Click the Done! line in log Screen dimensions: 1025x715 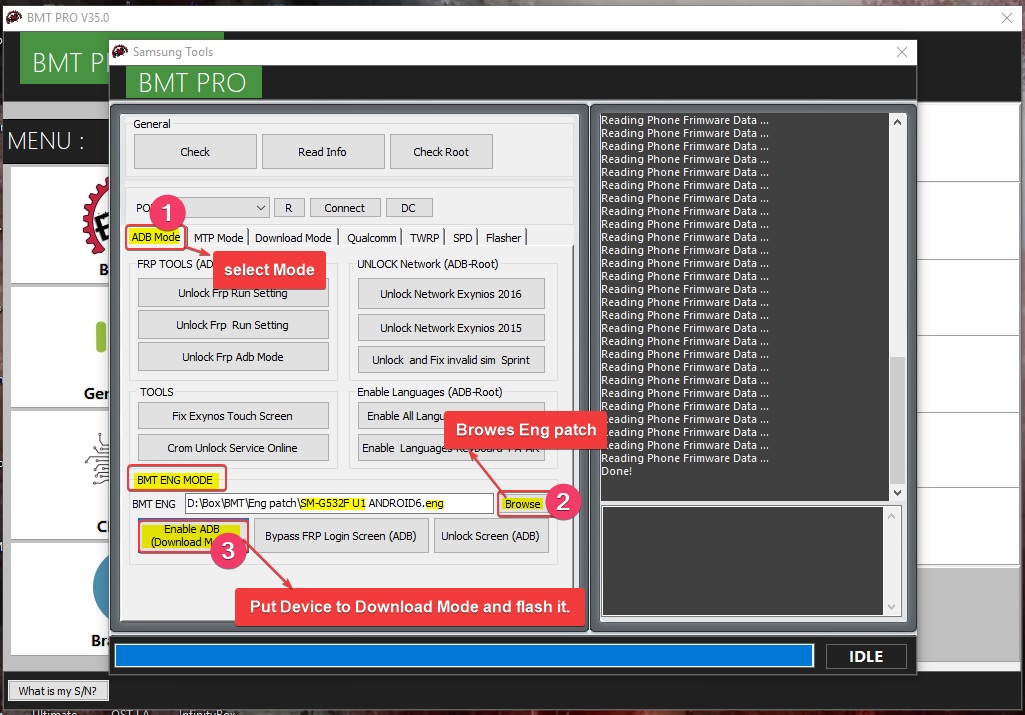(616, 471)
